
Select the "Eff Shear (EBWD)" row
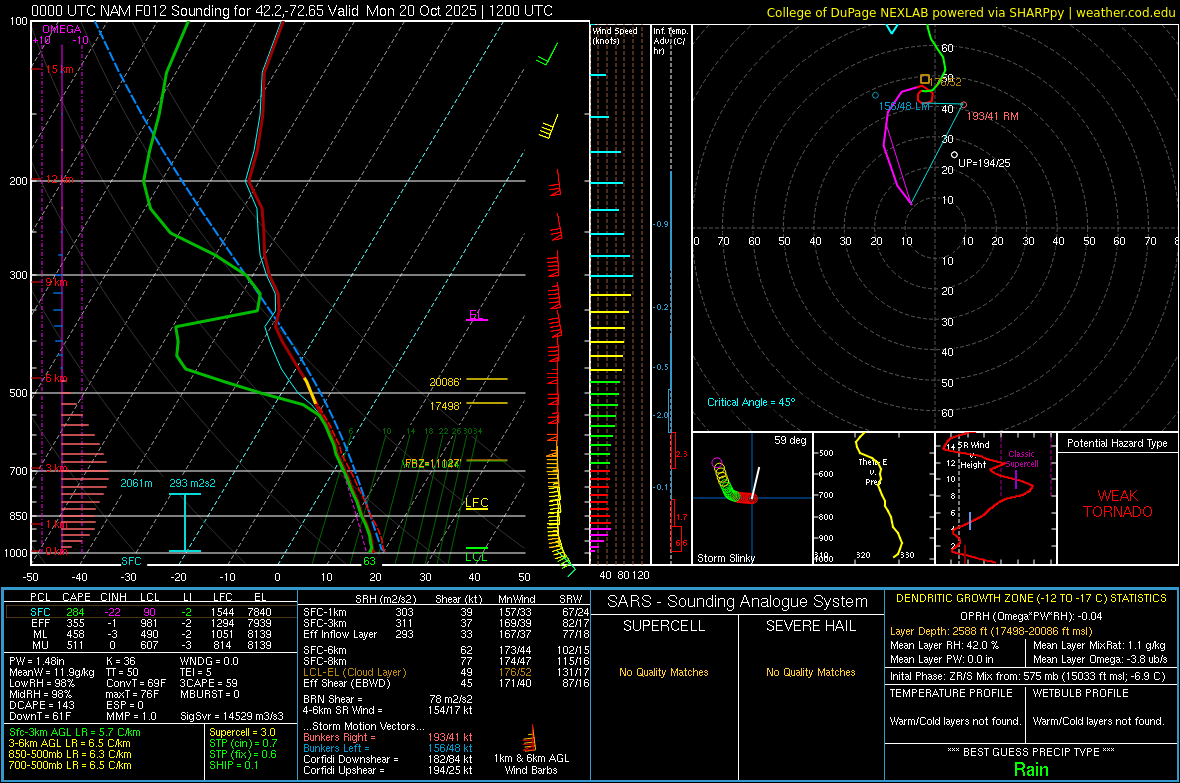[x=446, y=683]
